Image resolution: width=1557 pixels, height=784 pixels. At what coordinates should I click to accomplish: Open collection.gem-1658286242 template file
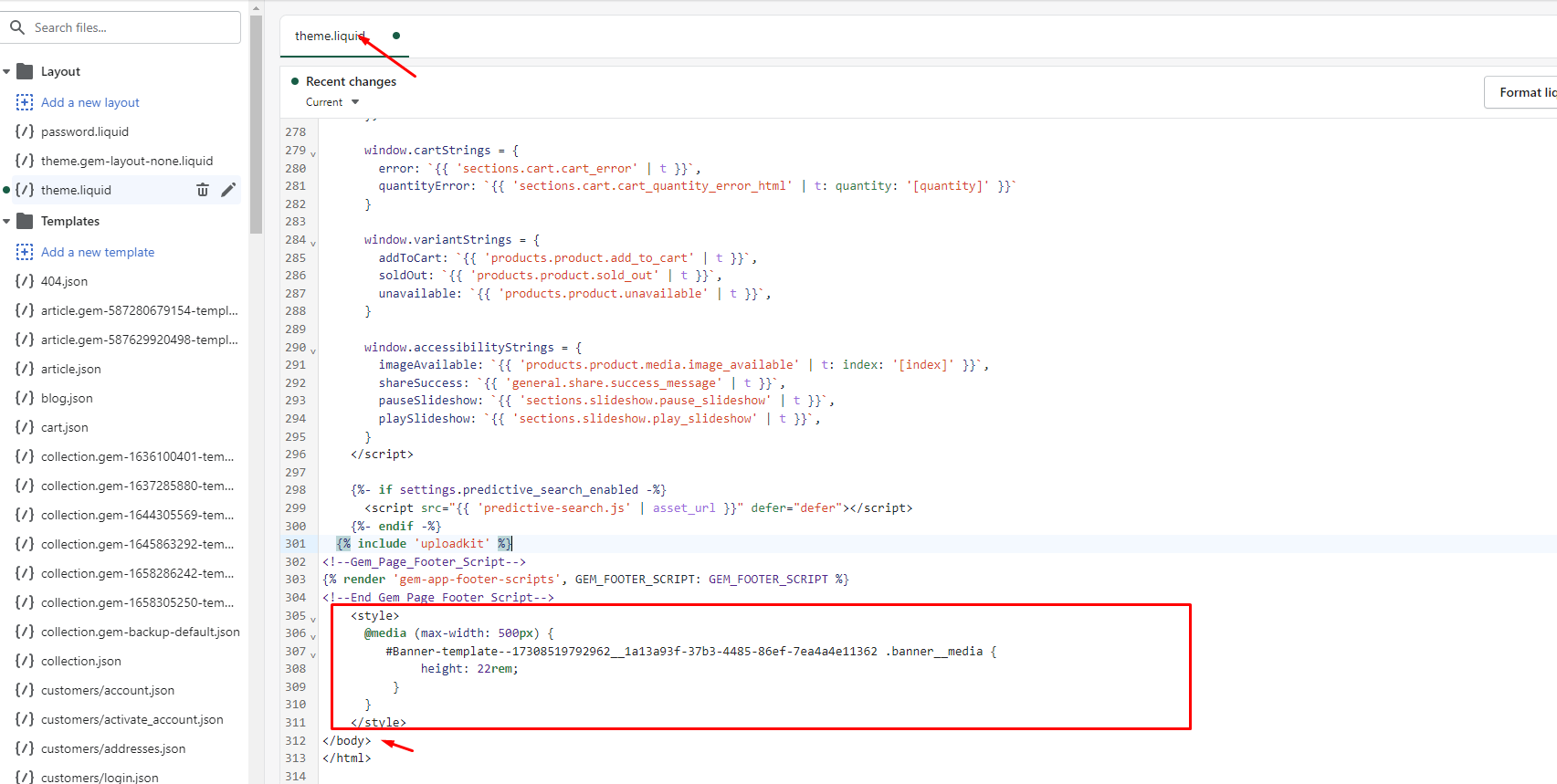[137, 573]
